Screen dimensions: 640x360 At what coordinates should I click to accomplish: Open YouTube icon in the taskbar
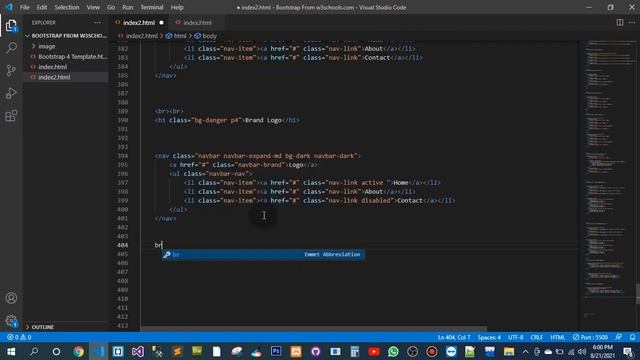click(373, 351)
